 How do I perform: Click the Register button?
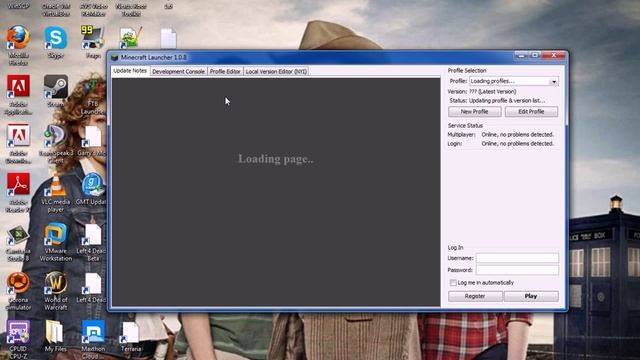475,296
